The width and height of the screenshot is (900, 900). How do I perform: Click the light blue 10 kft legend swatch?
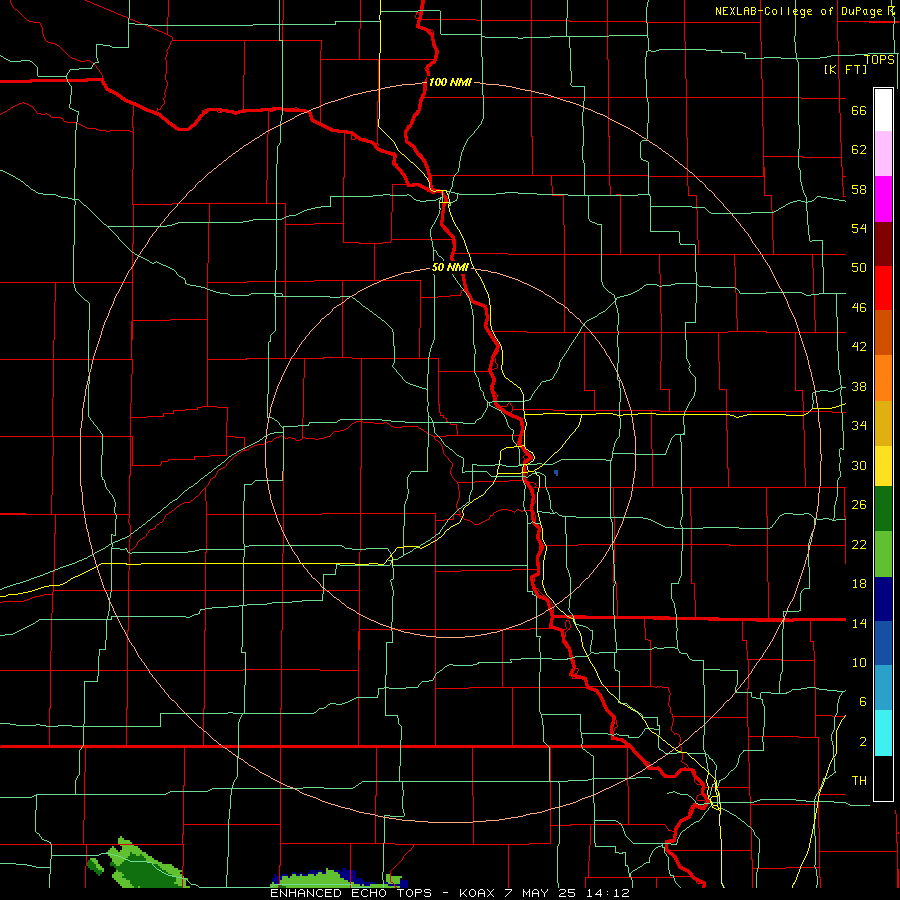[883, 687]
